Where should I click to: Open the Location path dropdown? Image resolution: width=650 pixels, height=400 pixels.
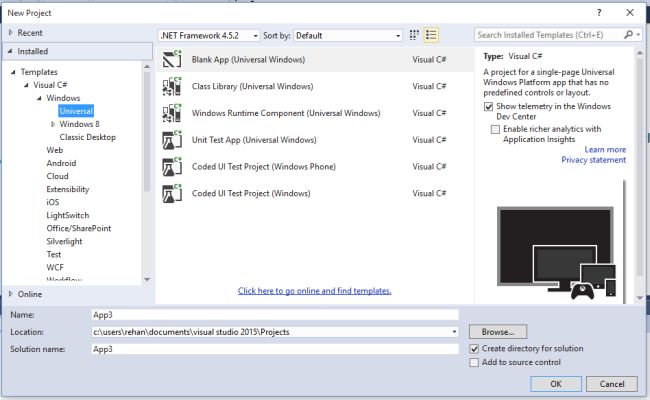(454, 332)
